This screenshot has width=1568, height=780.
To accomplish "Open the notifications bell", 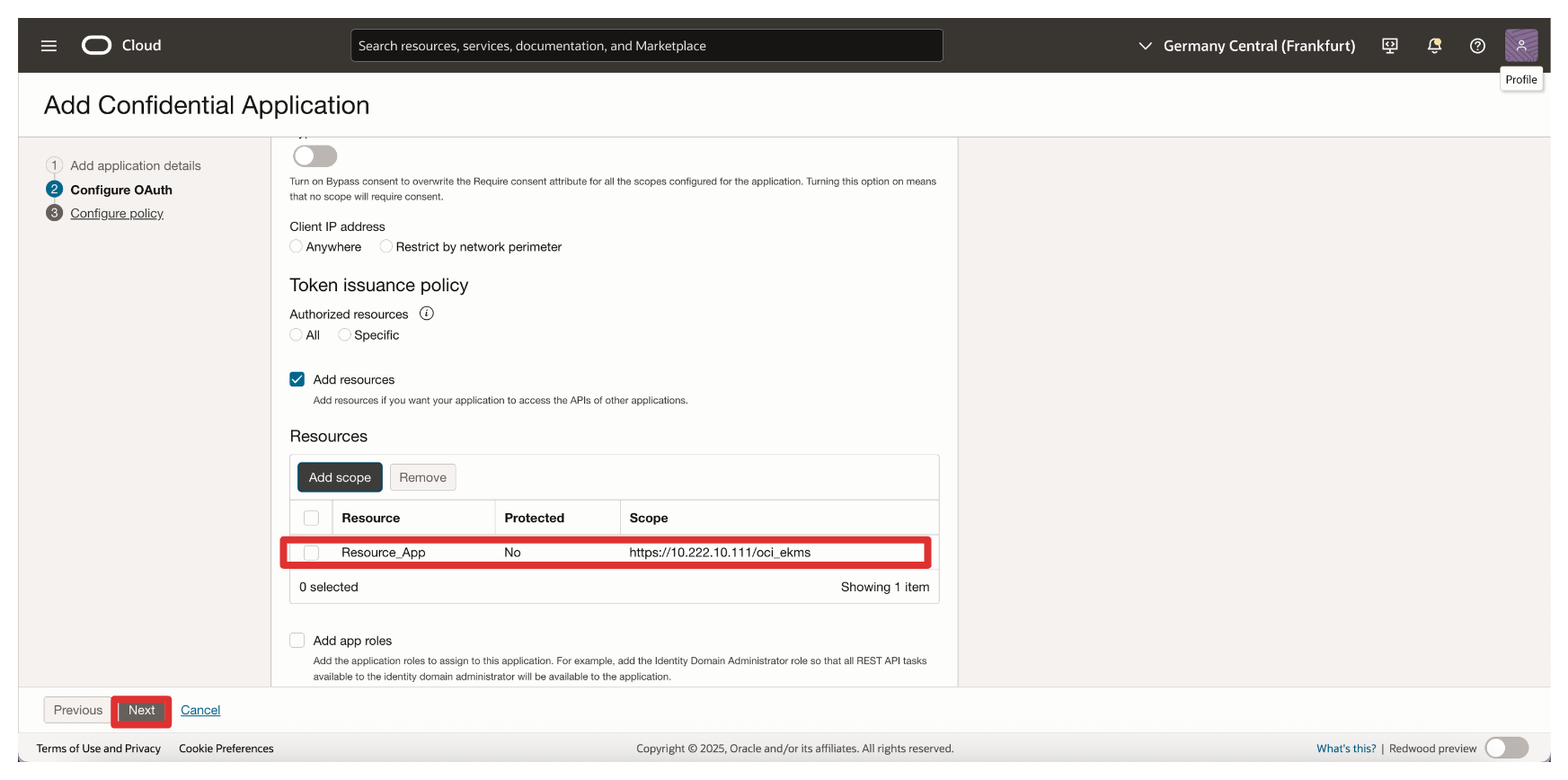I will pos(1434,46).
